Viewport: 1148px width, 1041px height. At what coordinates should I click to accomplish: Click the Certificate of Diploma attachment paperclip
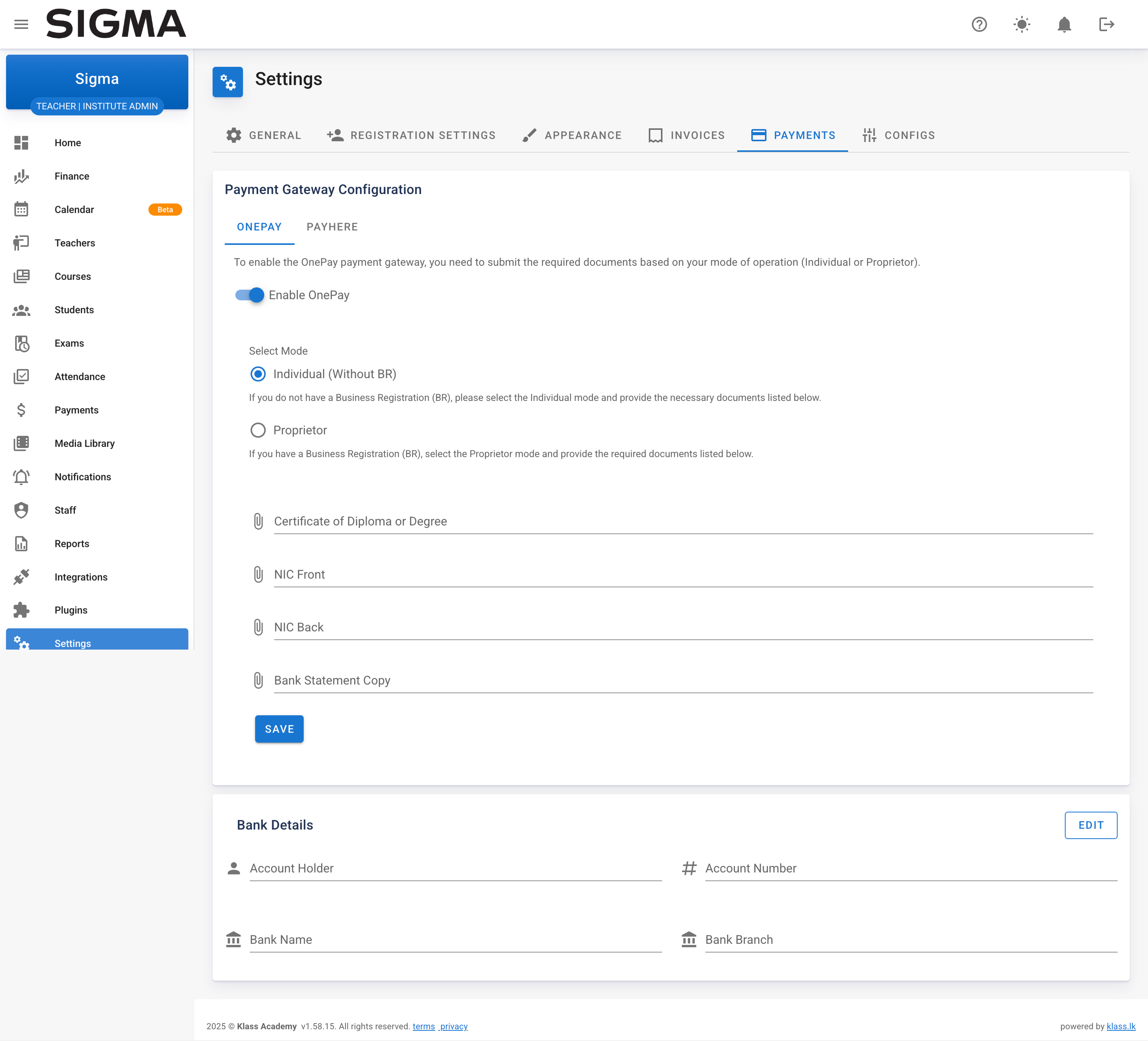(258, 521)
